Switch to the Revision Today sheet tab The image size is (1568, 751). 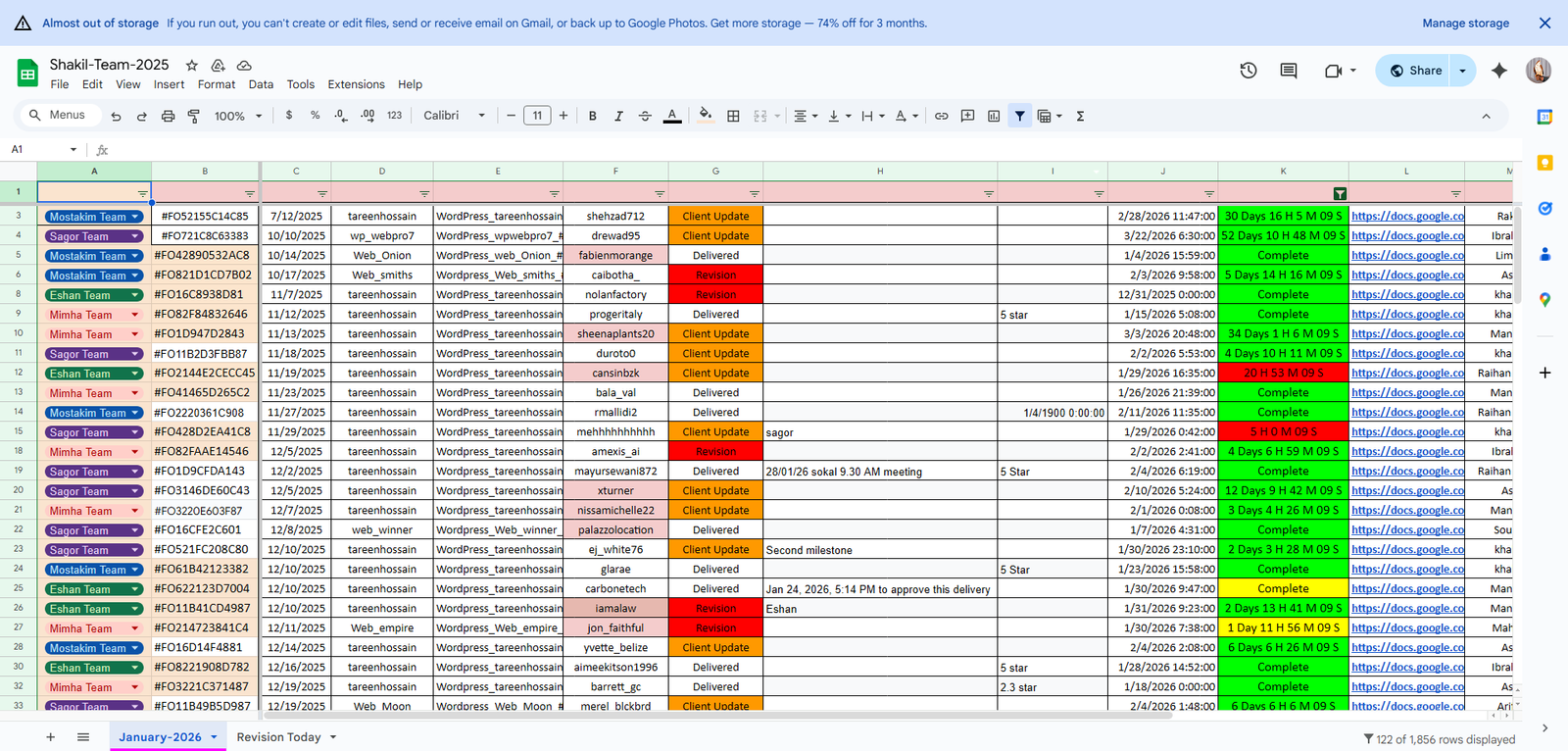(x=278, y=737)
